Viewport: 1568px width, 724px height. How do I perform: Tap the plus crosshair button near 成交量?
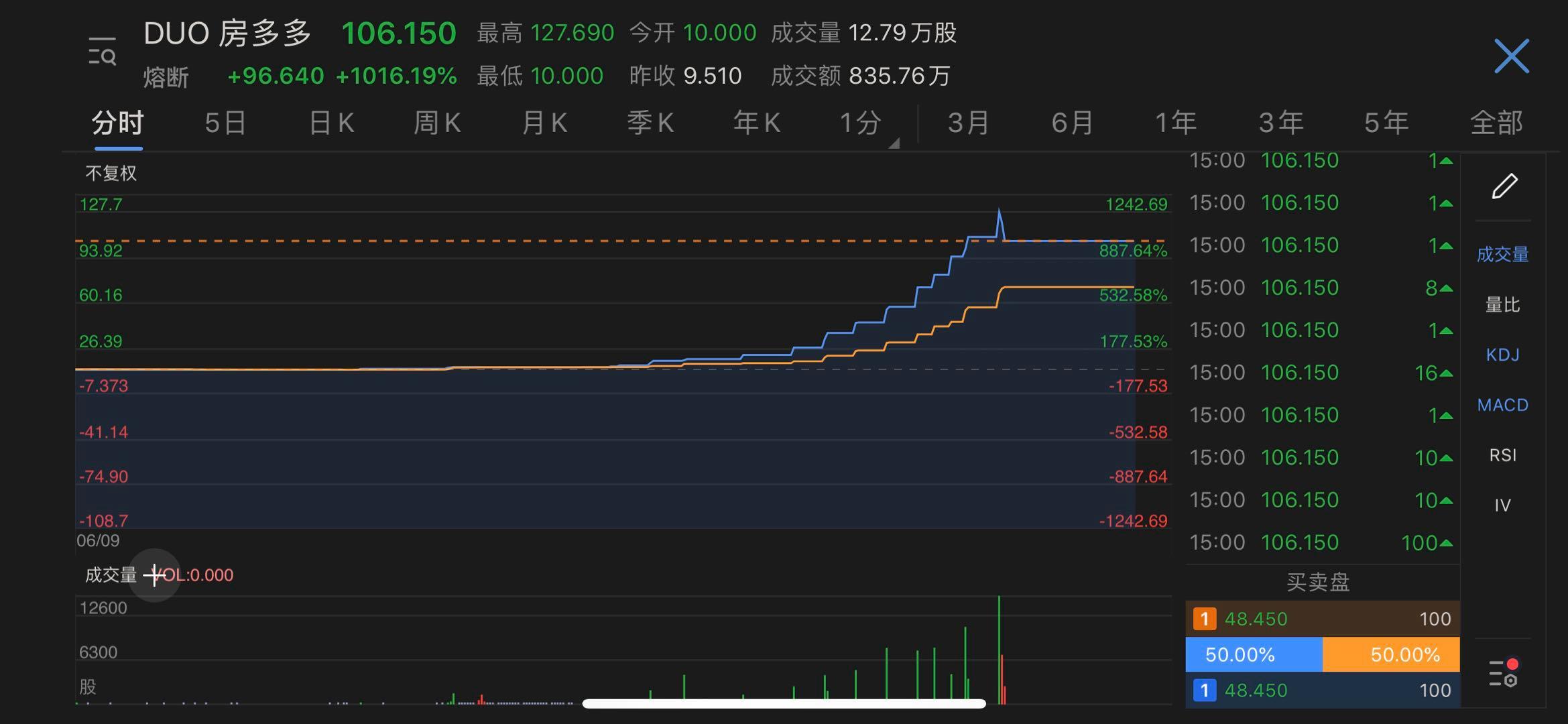pyautogui.click(x=154, y=575)
